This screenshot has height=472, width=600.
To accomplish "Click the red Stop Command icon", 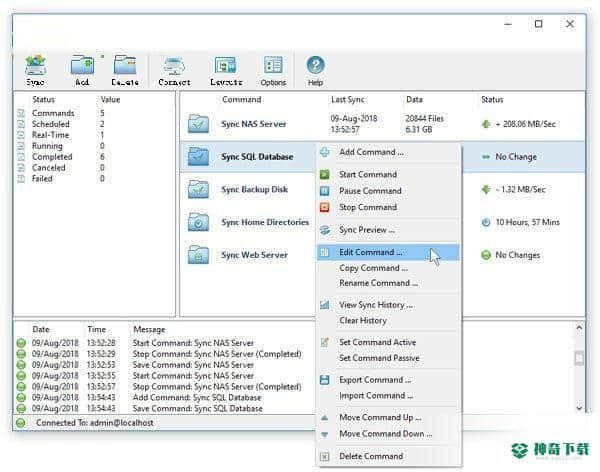I will [324, 207].
